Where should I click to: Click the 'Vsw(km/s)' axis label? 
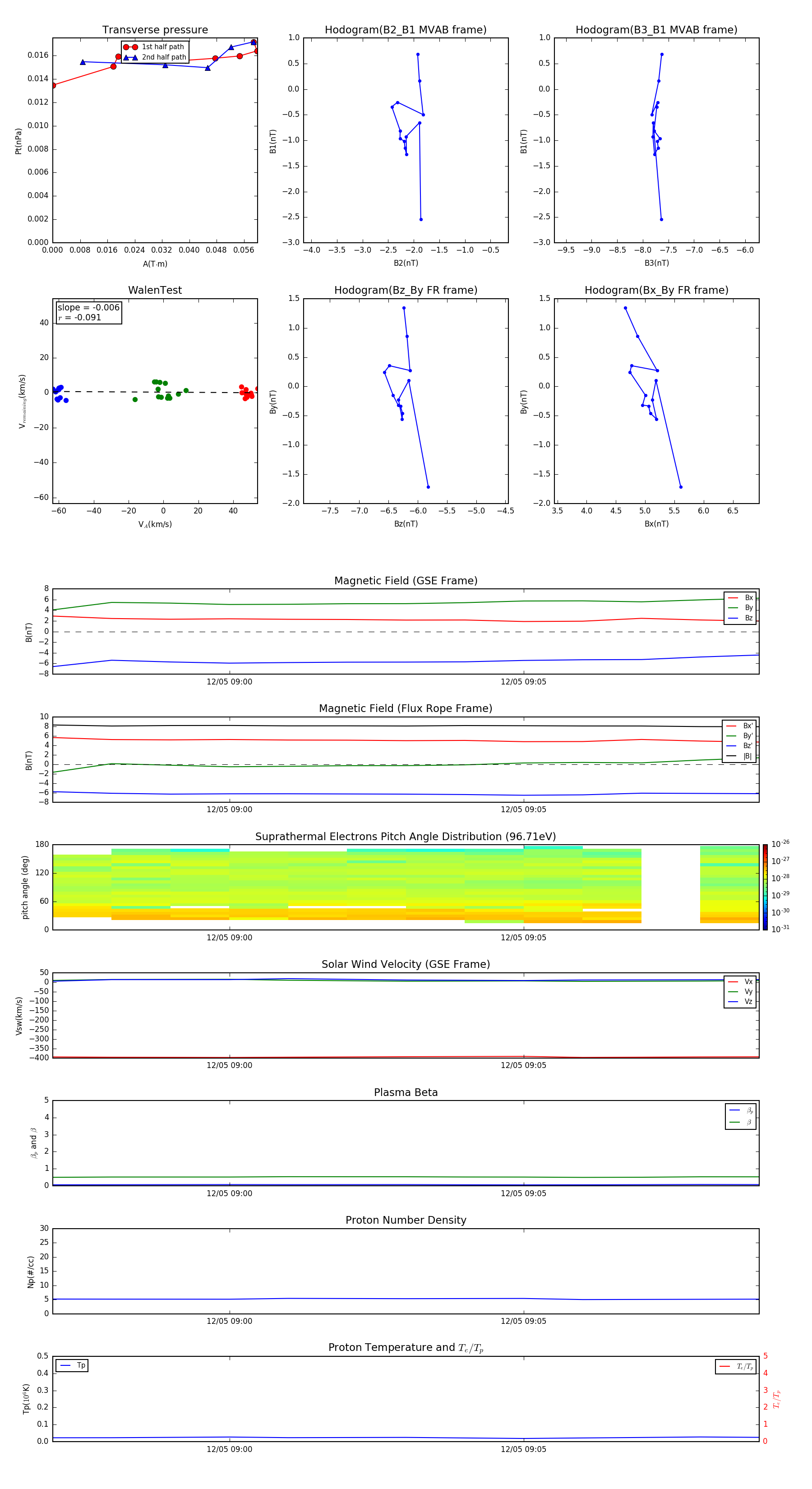pyautogui.click(x=18, y=1016)
